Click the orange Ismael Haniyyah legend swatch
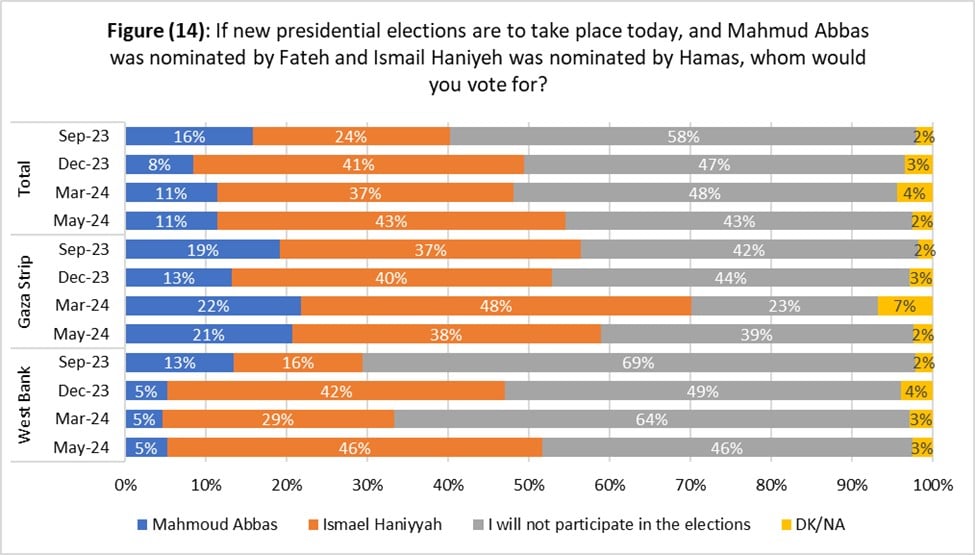Image resolution: width=975 pixels, height=555 pixels. pyautogui.click(x=313, y=525)
